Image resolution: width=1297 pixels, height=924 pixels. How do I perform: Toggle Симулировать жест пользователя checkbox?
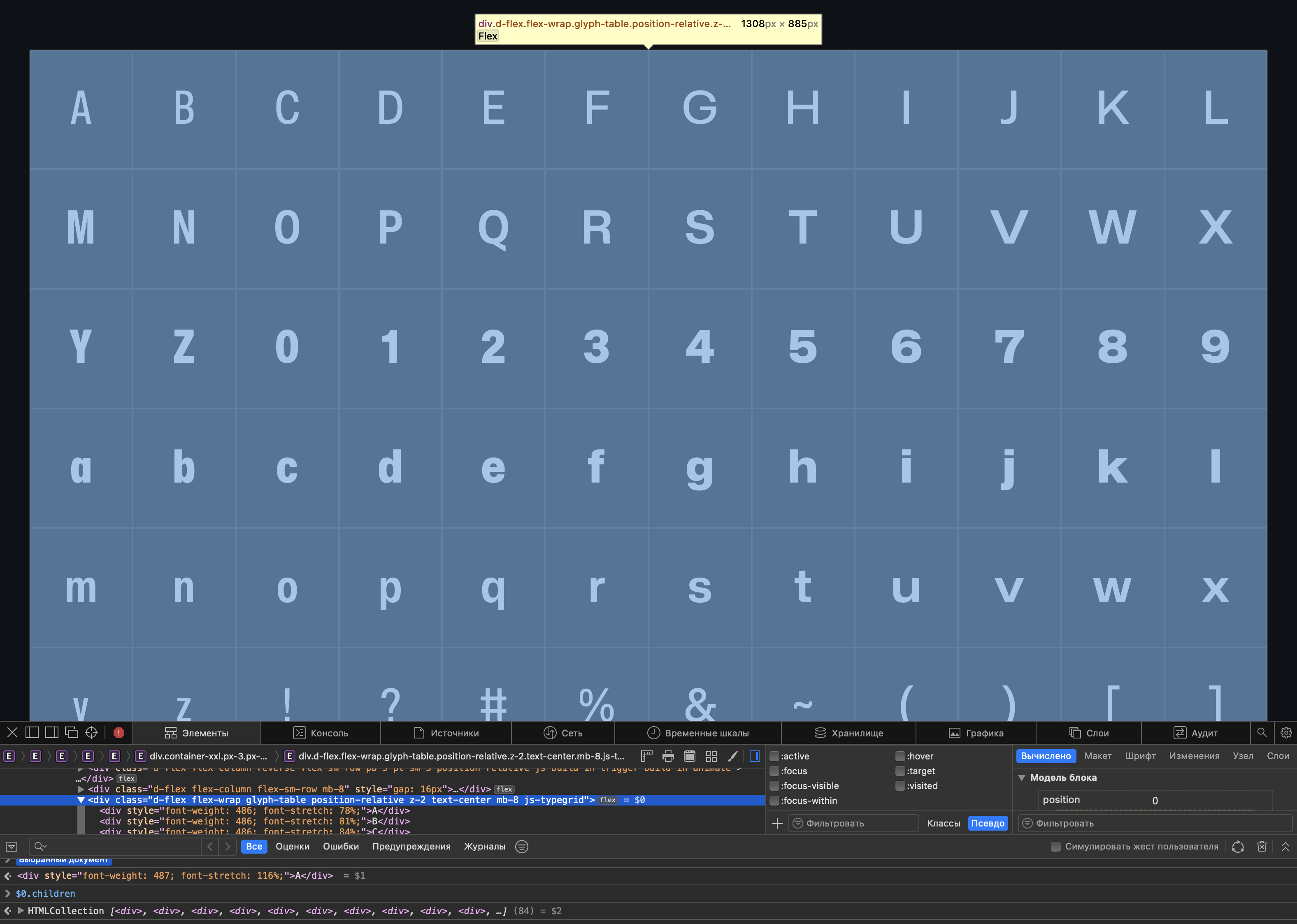(1056, 847)
